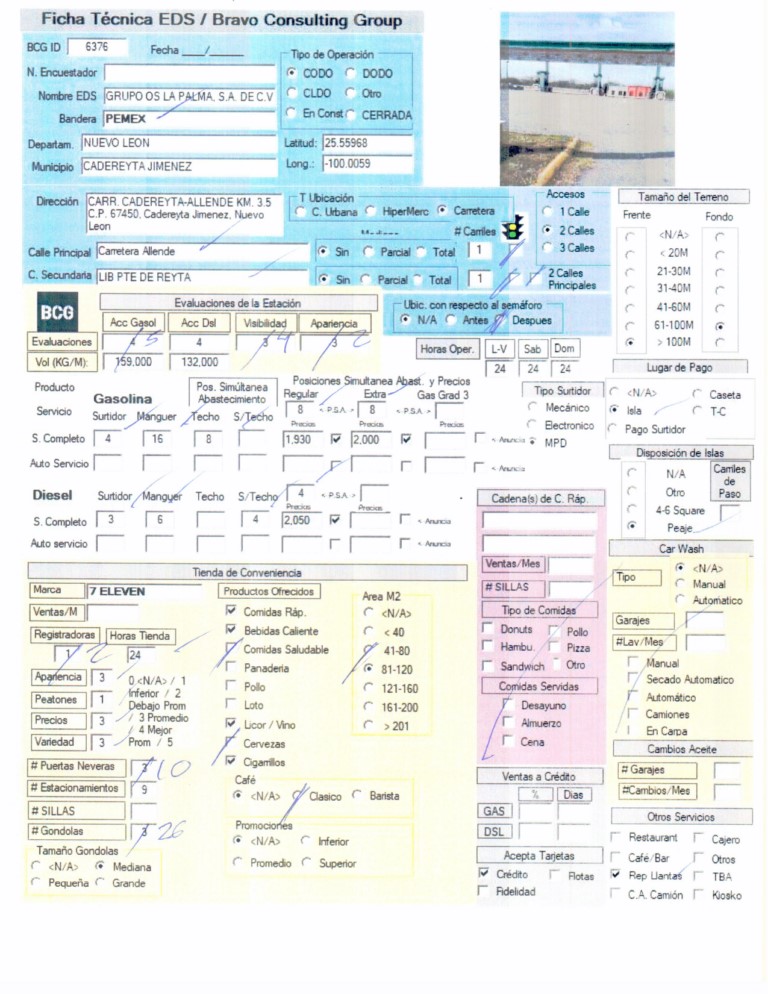Tick the Restaurant service checkbox

coord(615,837)
